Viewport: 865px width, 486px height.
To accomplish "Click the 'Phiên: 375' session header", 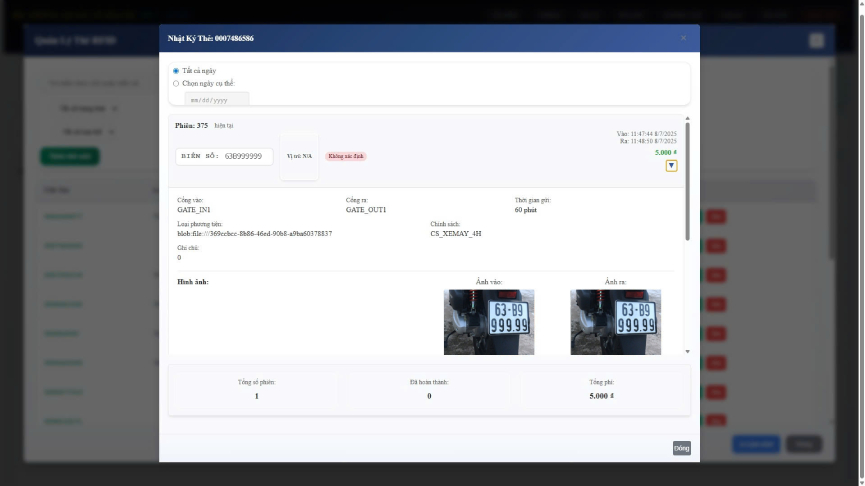I will tap(191, 125).
